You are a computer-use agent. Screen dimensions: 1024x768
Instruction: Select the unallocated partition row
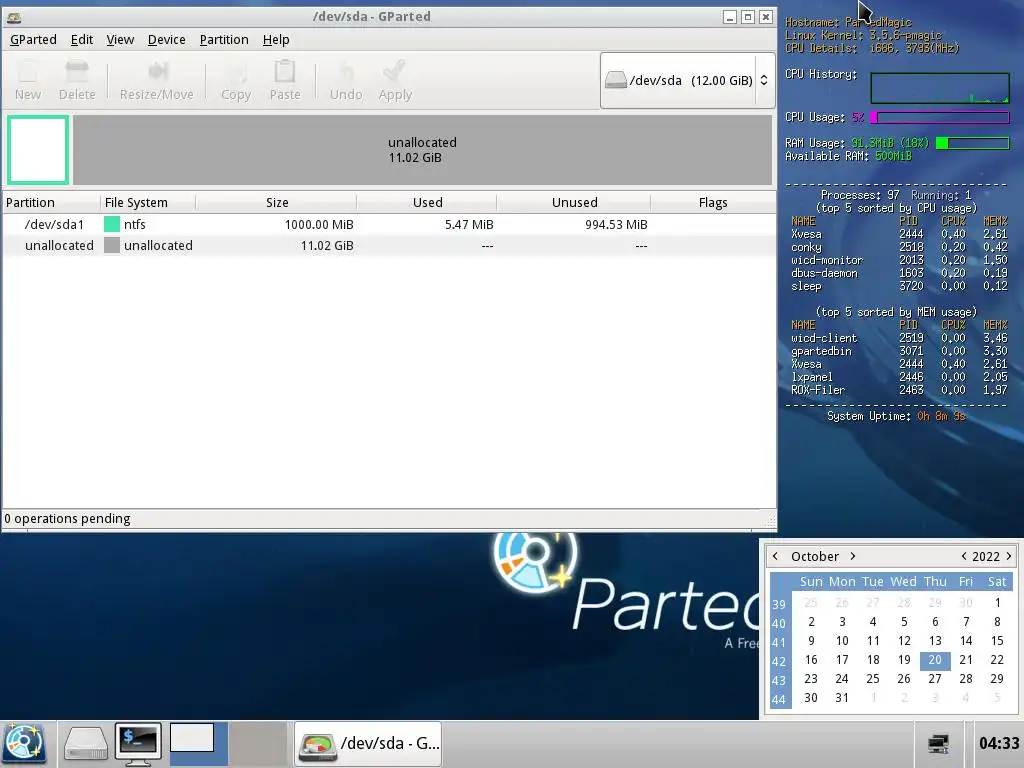389,246
